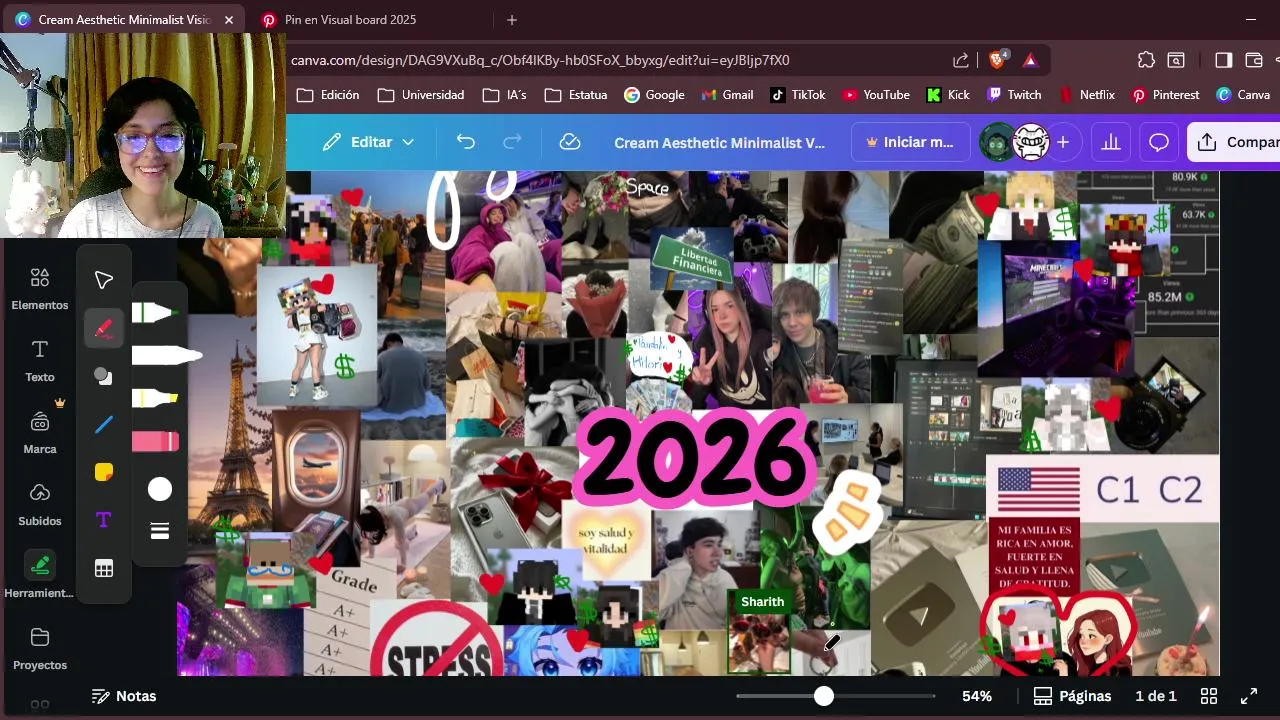Image resolution: width=1280 pixels, height=720 pixels.
Task: Open TikTok bookmark
Action: click(x=798, y=95)
